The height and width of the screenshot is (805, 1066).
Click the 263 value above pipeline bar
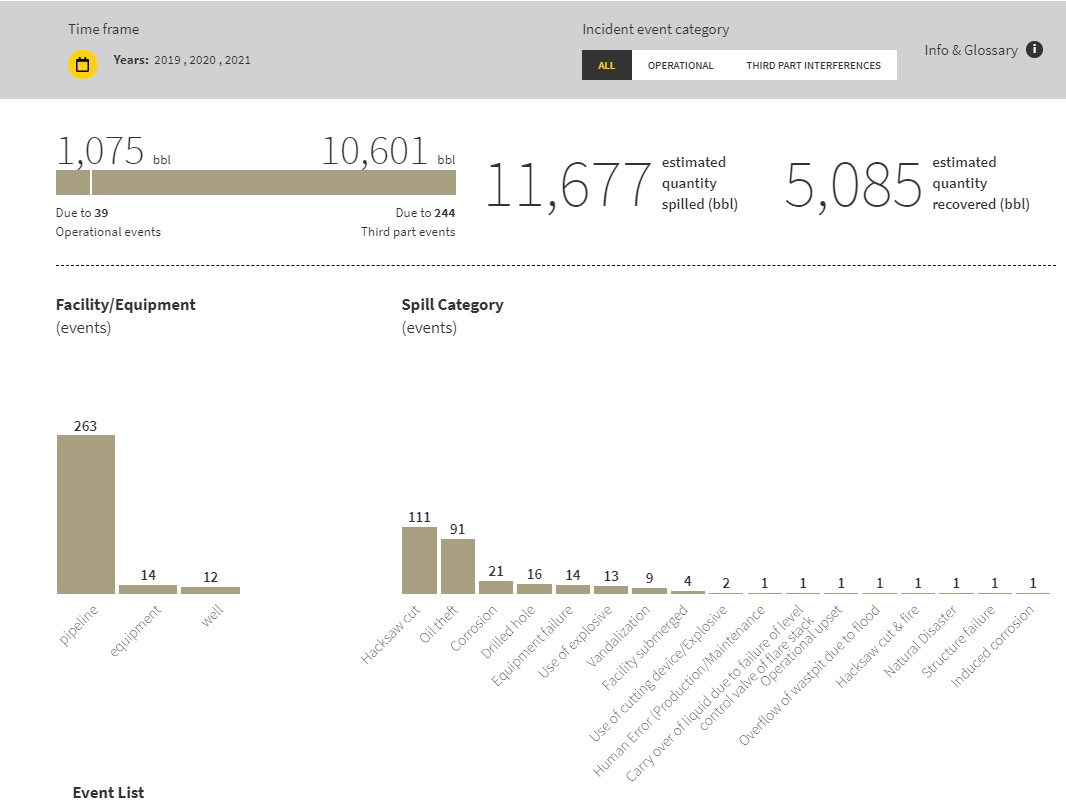click(86, 426)
